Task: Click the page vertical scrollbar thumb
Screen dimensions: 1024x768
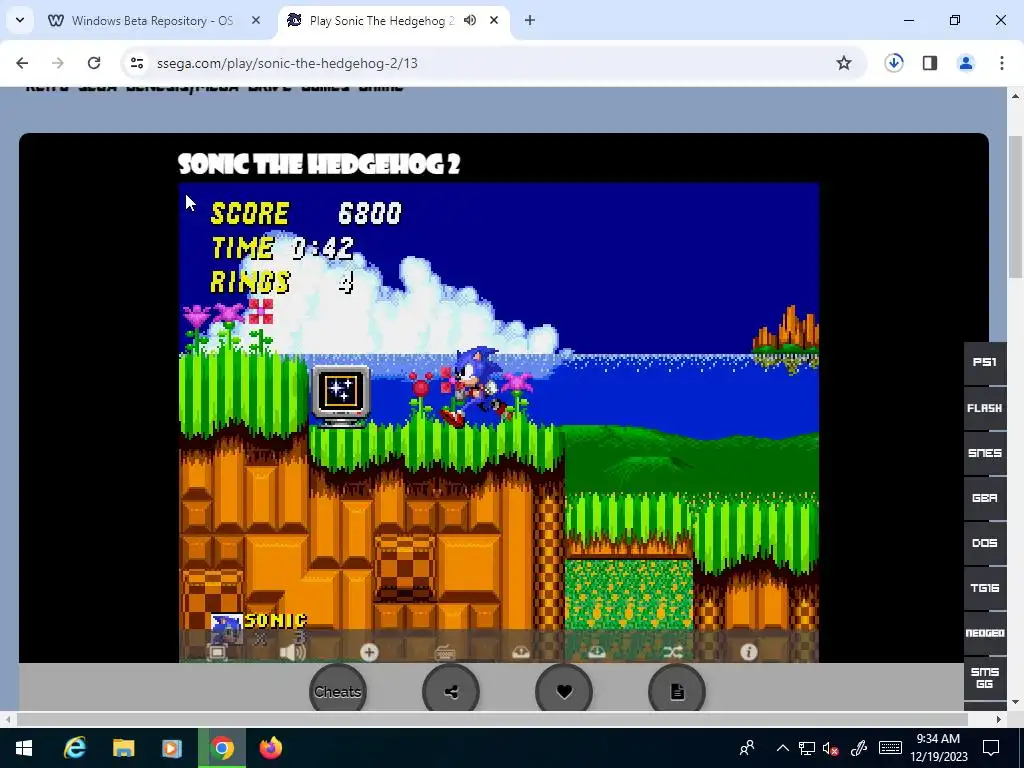Action: tap(1016, 206)
